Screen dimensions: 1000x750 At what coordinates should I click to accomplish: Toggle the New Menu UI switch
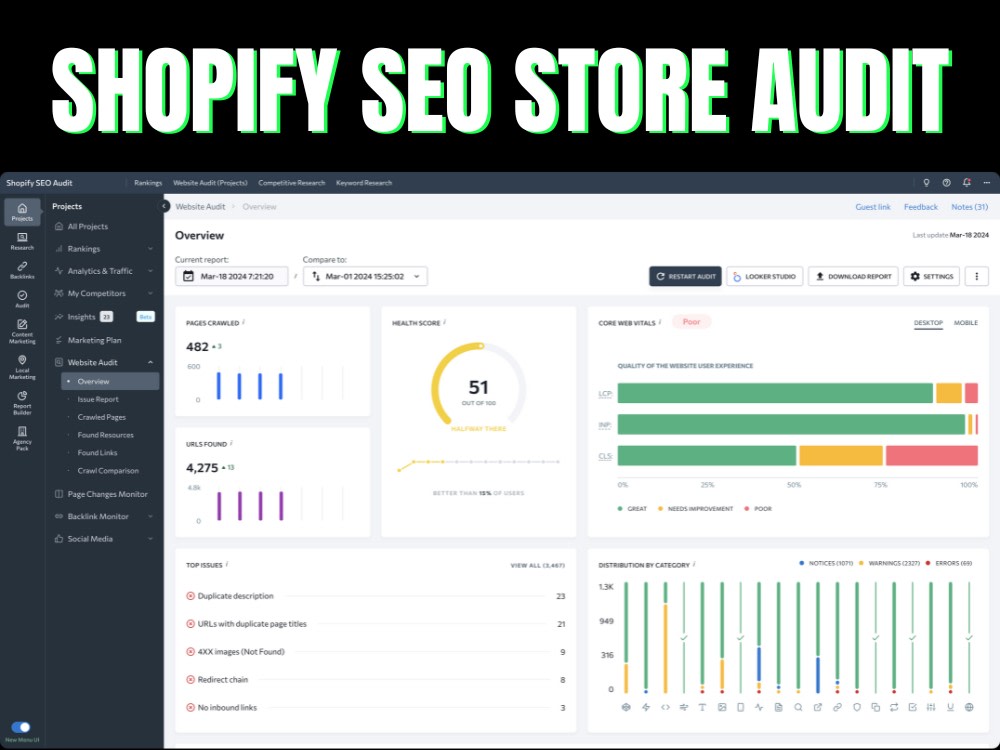tap(21, 727)
